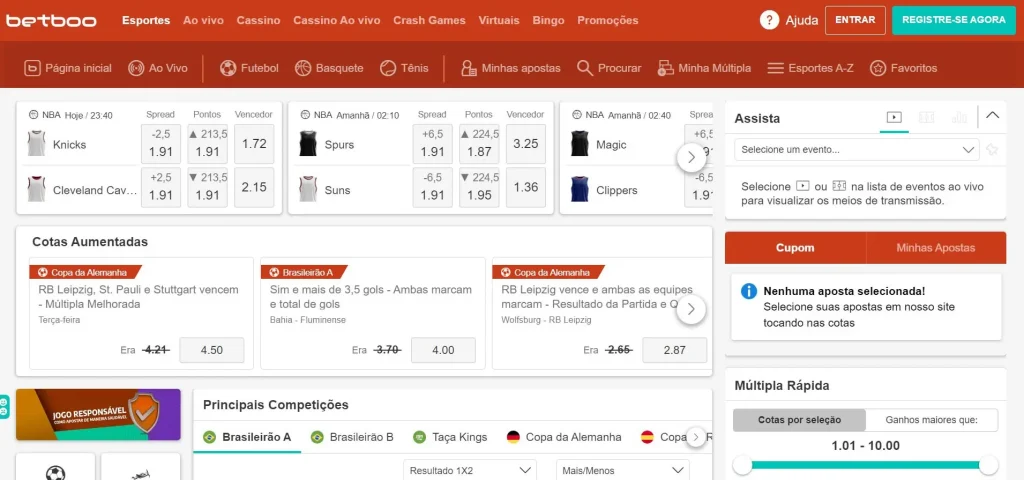Click the Spurs black jersey icon

[308, 143]
